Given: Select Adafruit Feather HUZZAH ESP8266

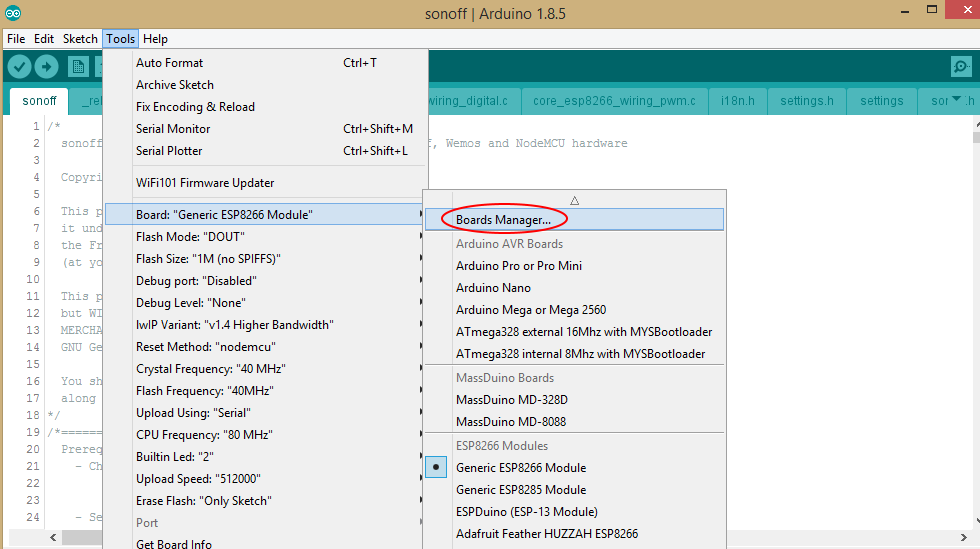Looking at the screenshot, I should (x=574, y=533).
